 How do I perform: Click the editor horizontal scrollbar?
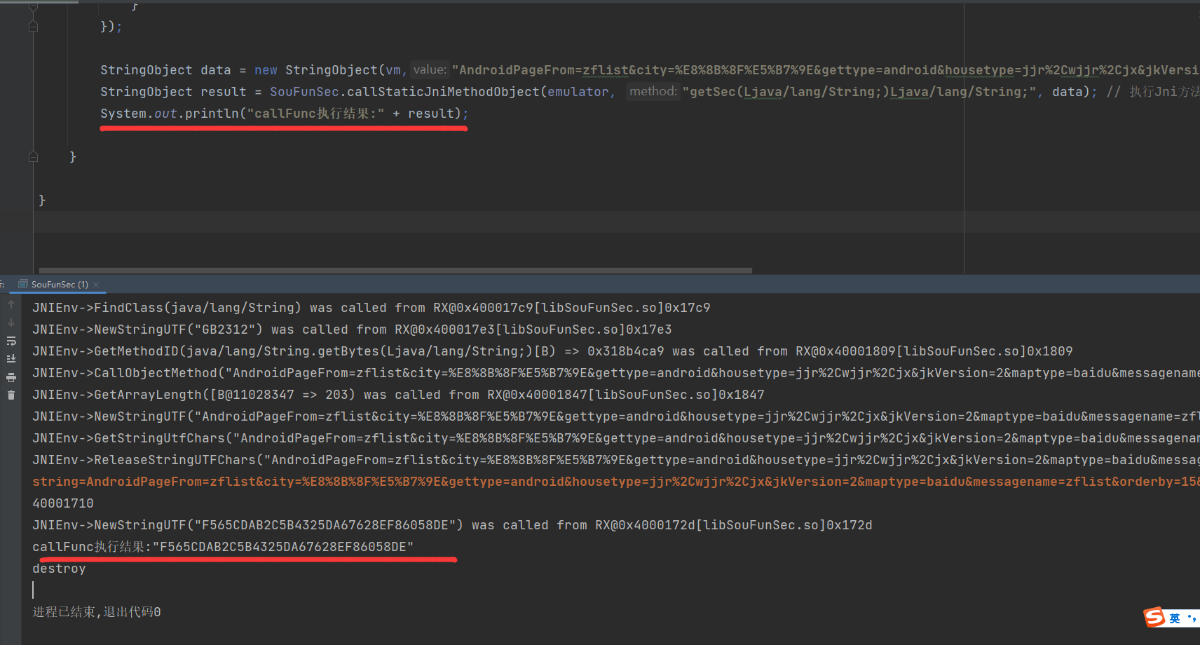click(395, 270)
